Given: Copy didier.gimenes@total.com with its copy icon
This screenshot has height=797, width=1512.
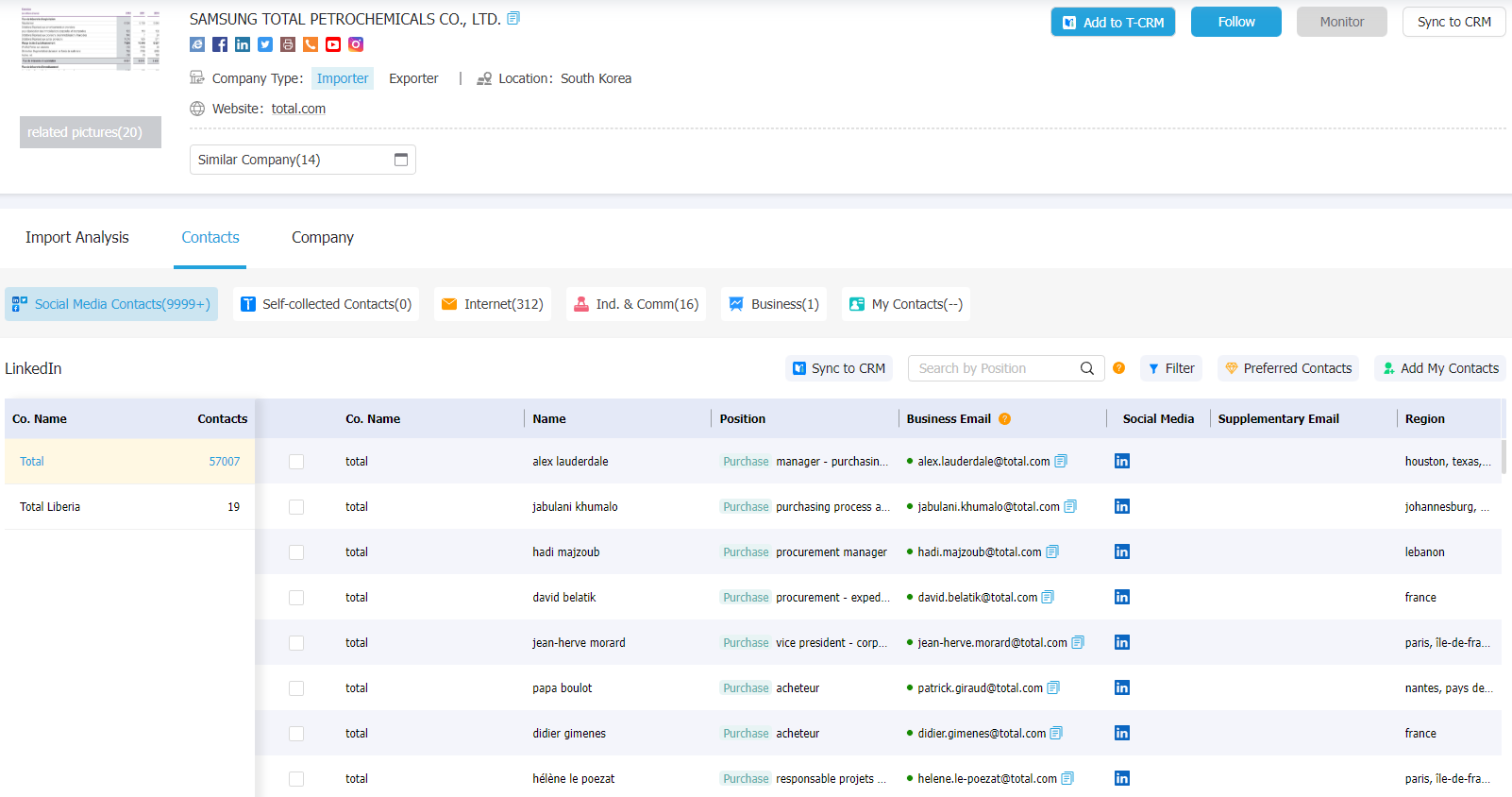Looking at the screenshot, I should 1056,733.
